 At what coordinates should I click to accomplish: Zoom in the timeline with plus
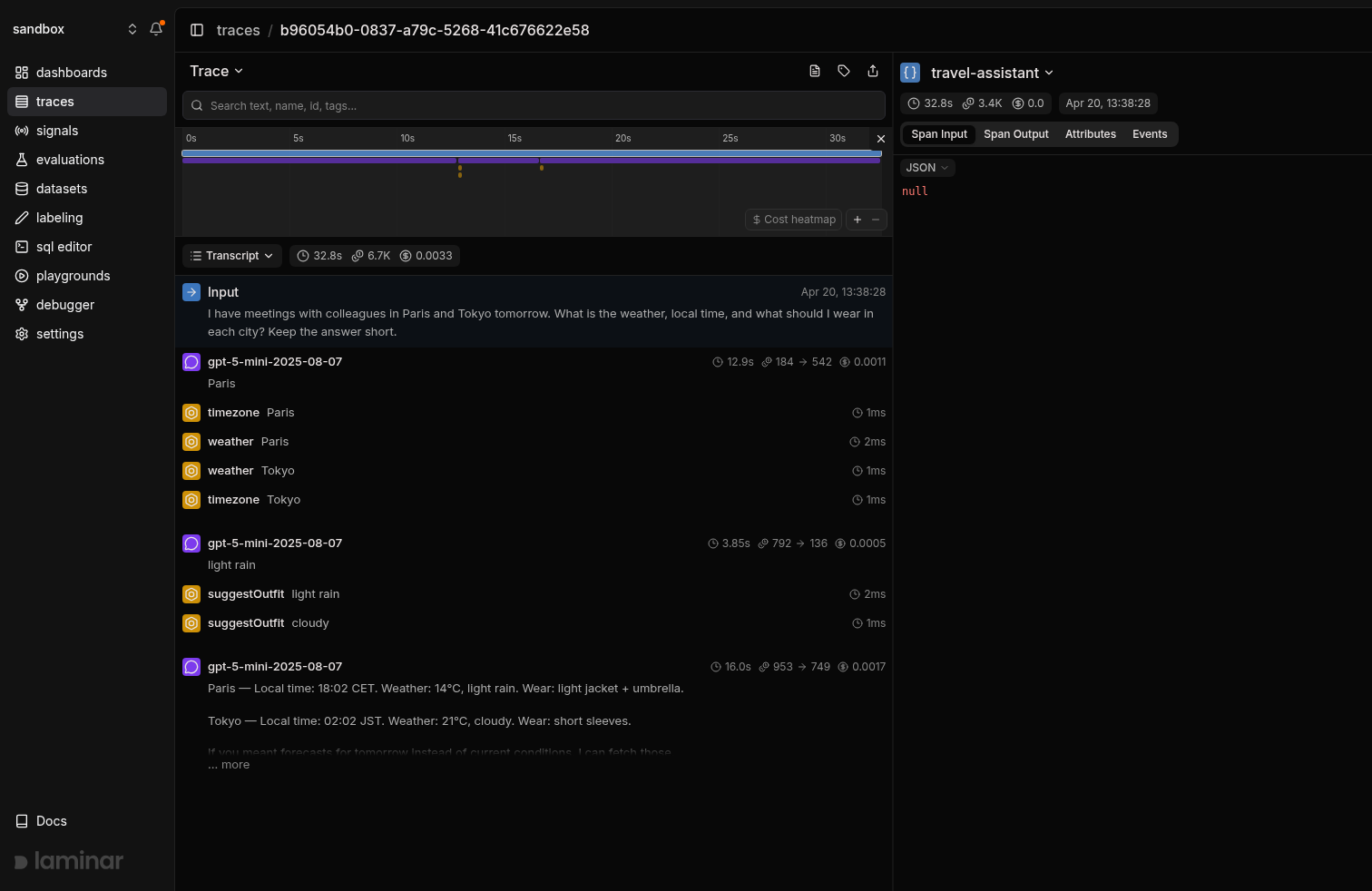point(857,220)
